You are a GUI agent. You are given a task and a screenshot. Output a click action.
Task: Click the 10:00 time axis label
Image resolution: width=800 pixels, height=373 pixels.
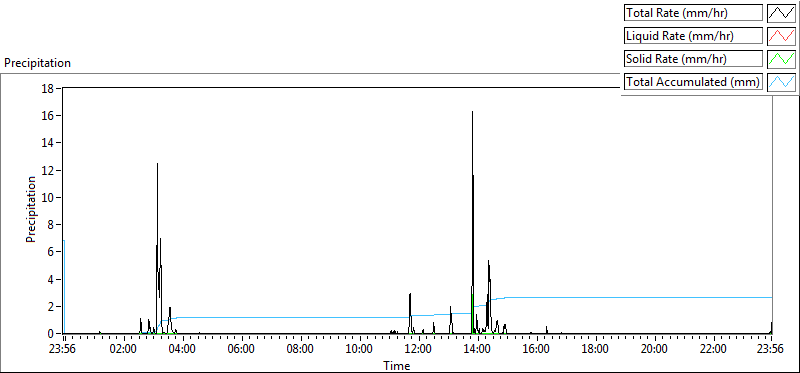360,350
